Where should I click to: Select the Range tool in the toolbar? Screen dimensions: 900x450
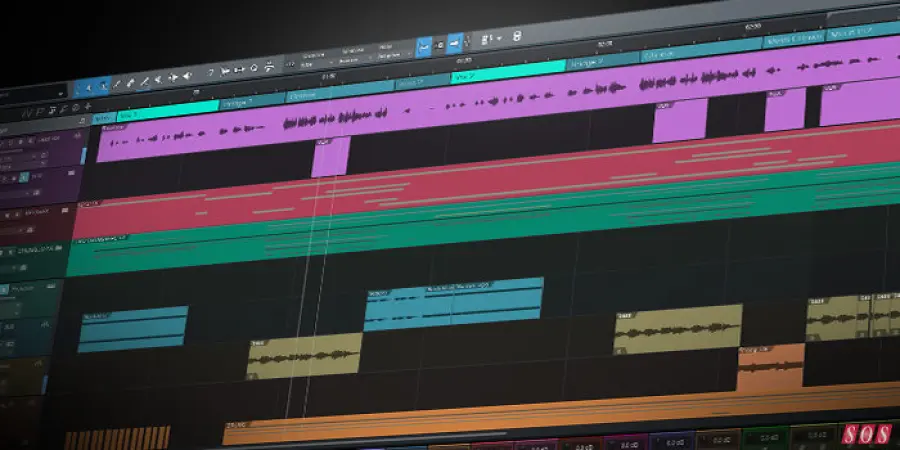102,87
